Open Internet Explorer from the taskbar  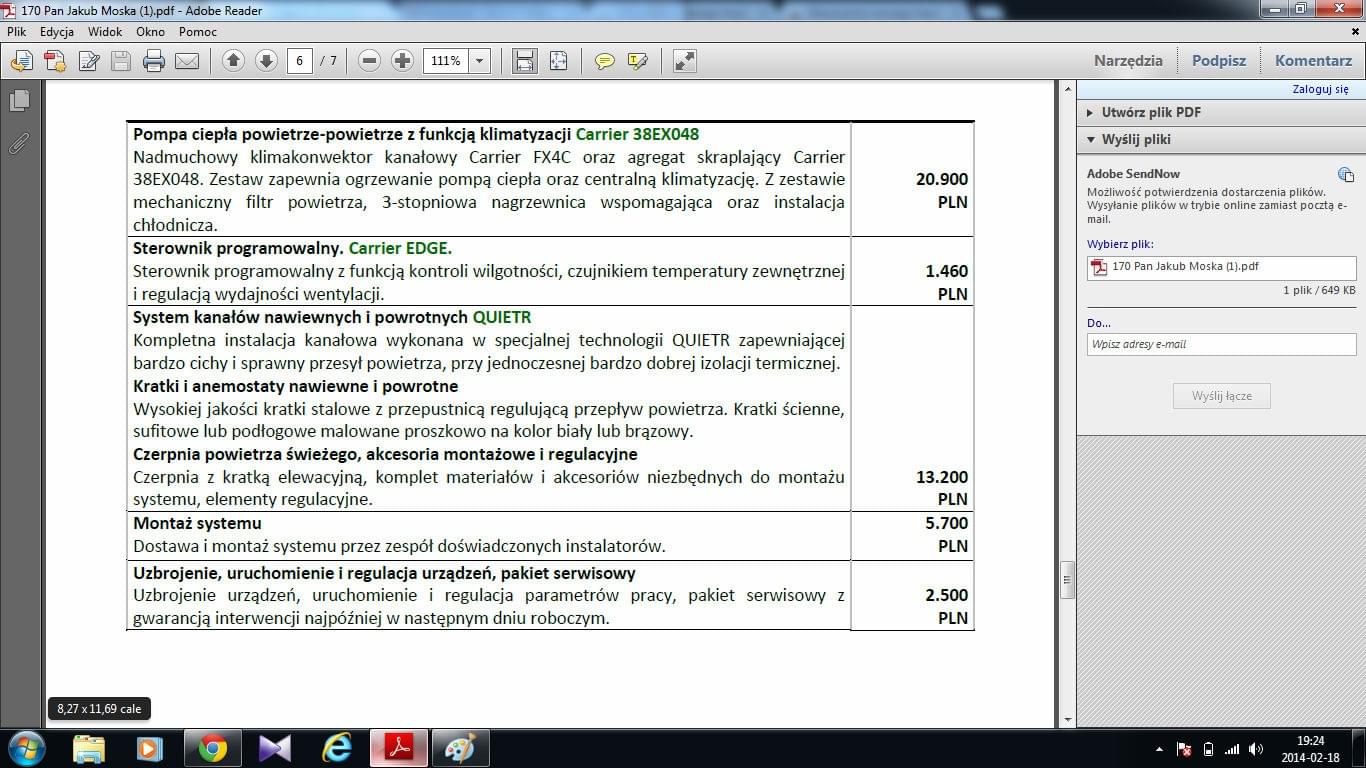coord(337,749)
